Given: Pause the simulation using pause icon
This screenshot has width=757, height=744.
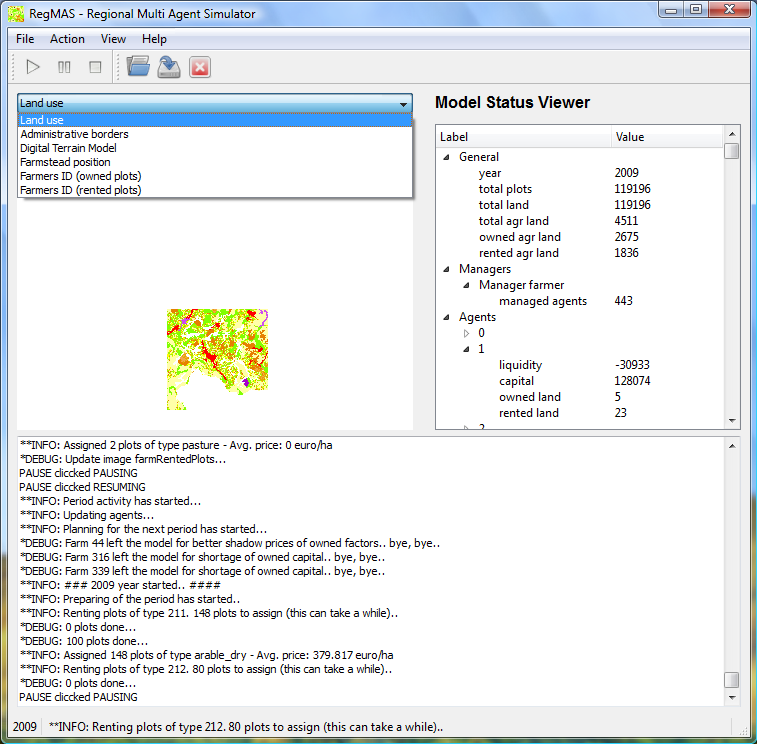Looking at the screenshot, I should 64,67.
